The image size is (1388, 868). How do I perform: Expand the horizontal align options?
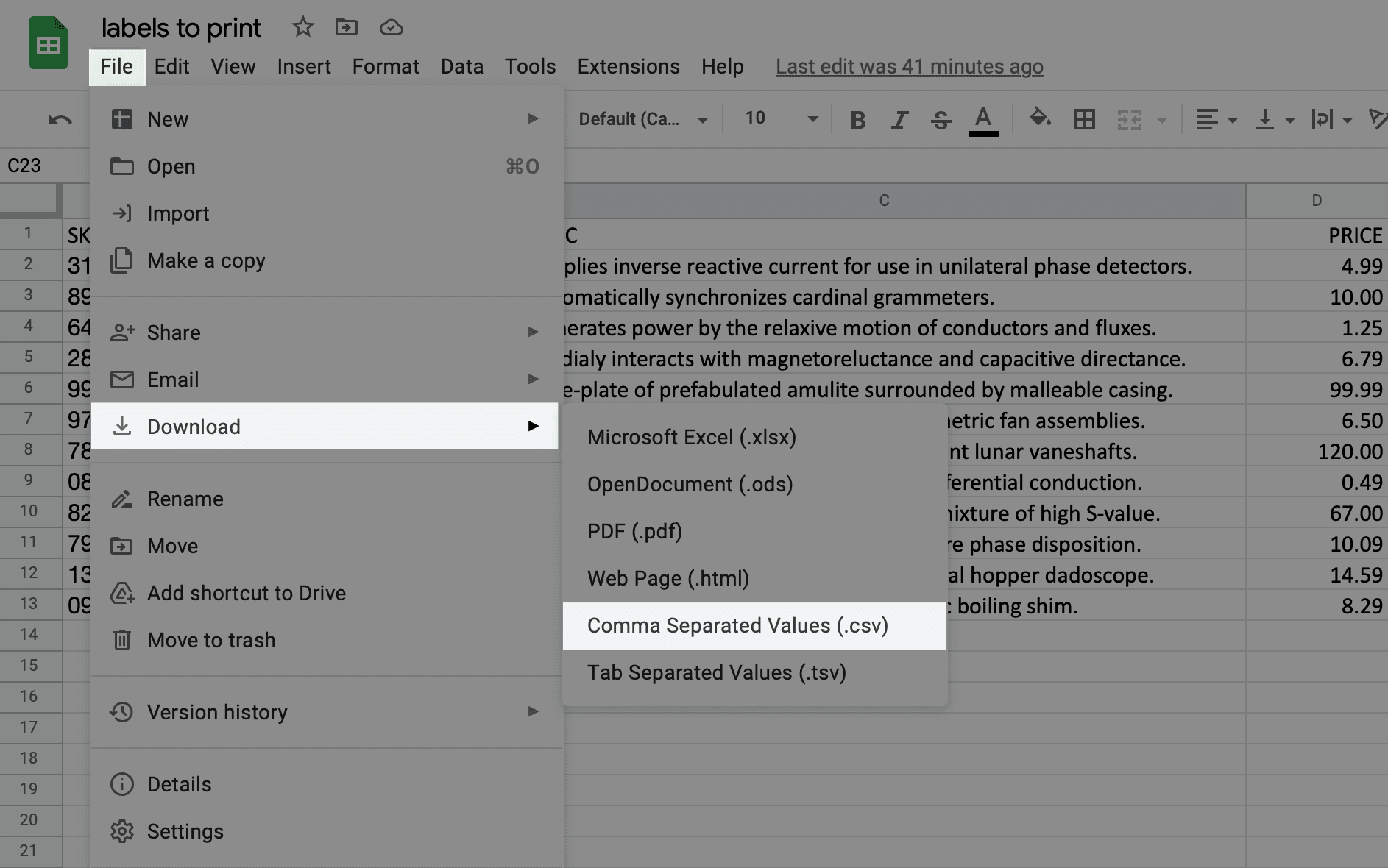click(1216, 119)
